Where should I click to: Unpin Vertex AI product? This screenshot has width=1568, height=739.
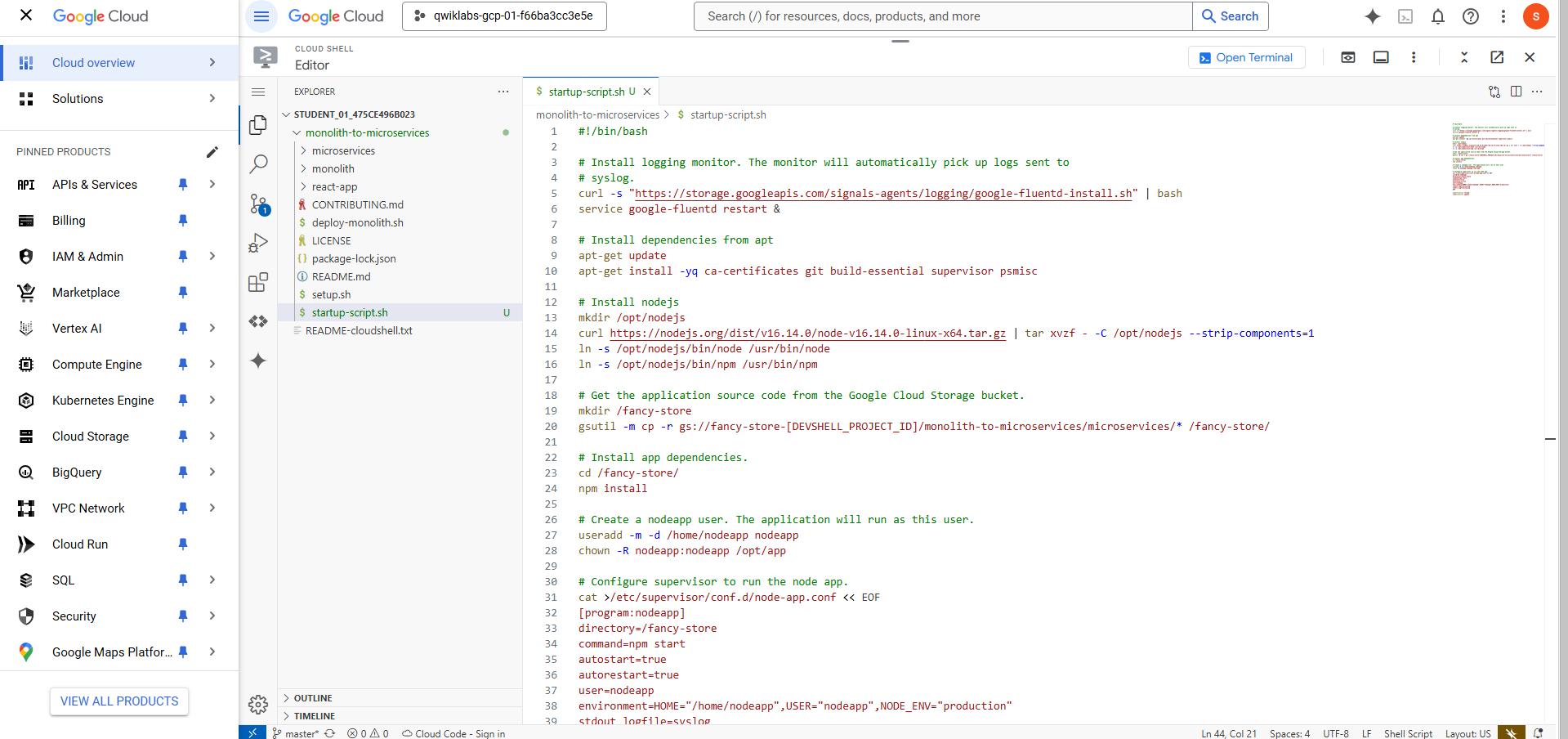click(183, 329)
